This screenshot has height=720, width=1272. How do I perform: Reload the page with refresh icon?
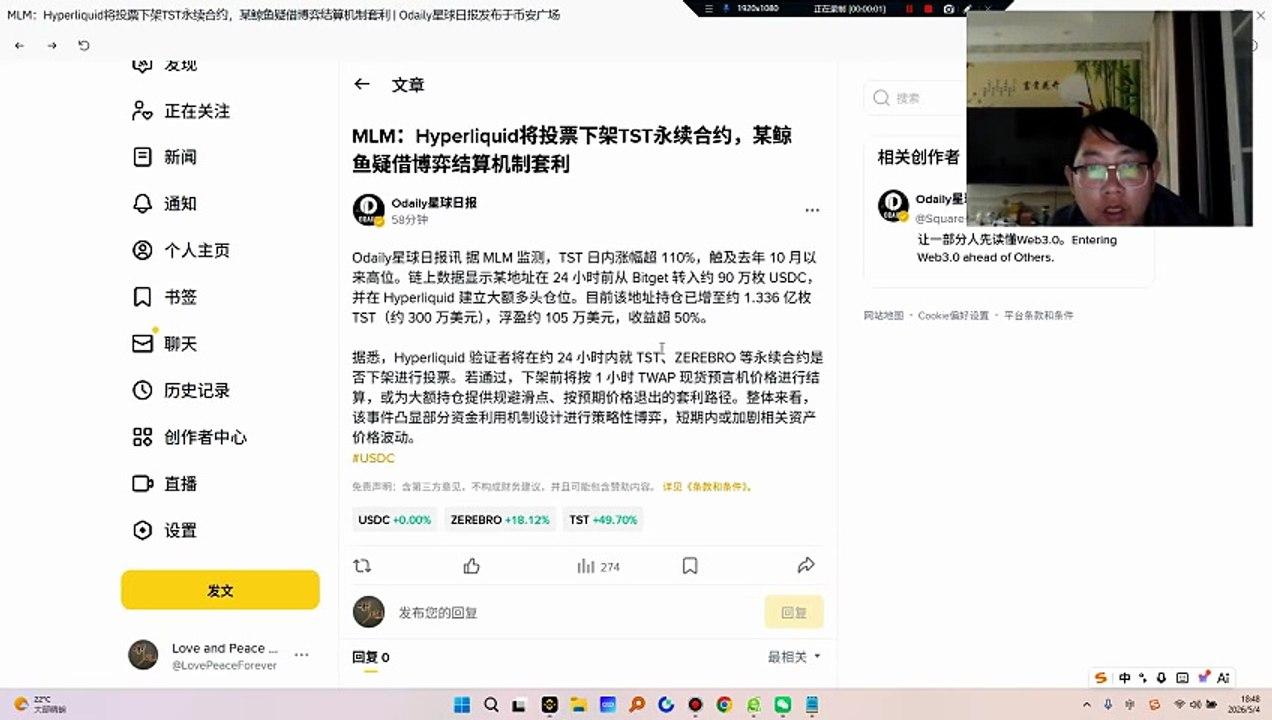point(84,46)
